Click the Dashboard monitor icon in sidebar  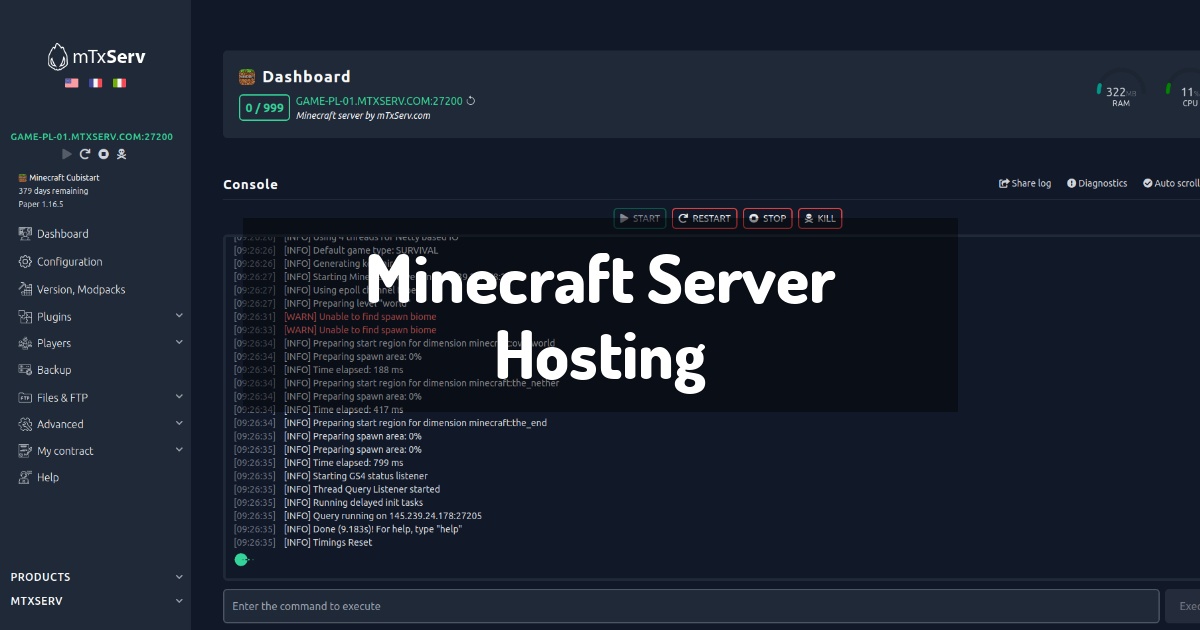[x=26, y=234]
